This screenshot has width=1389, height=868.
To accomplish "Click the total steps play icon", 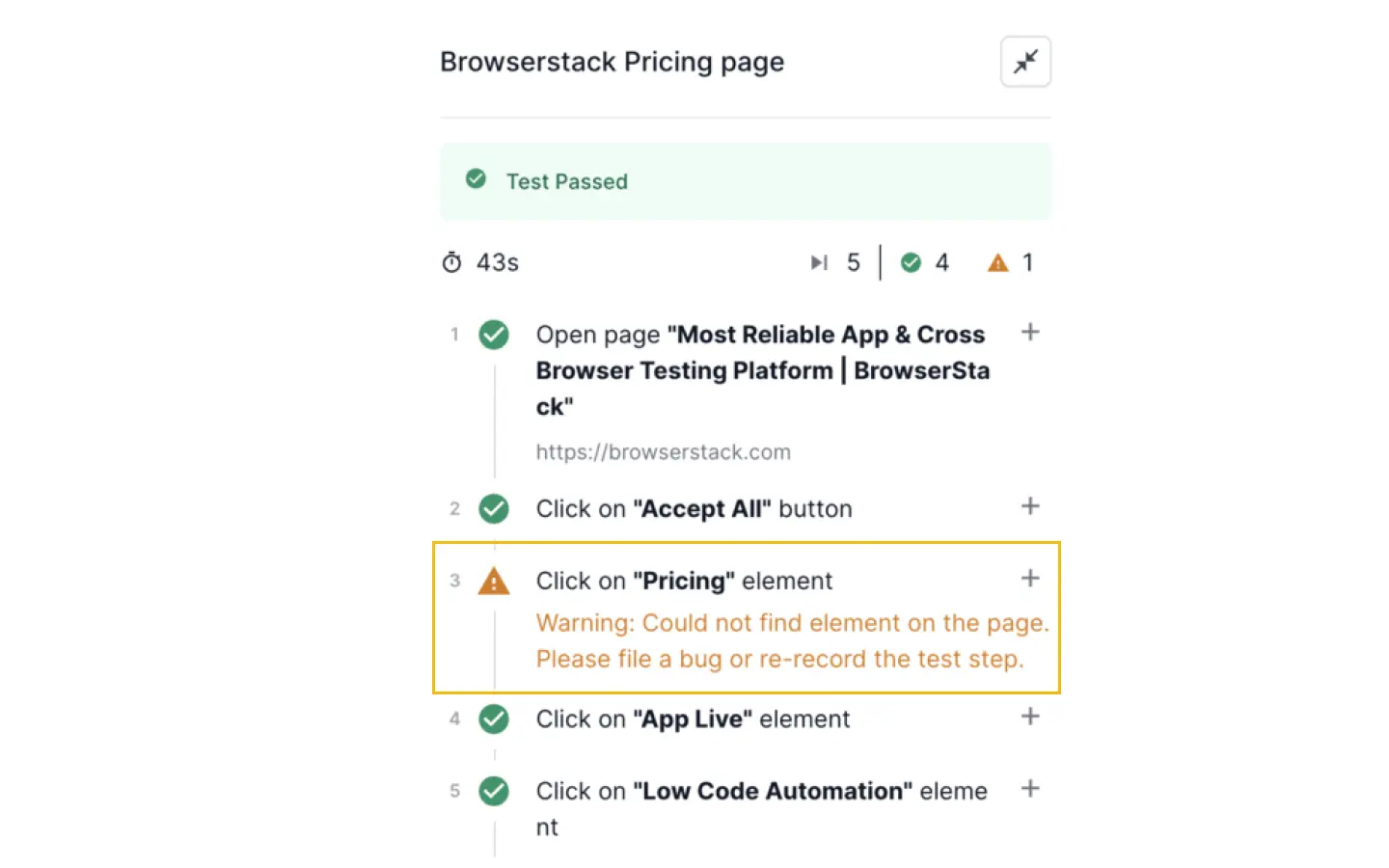I will pos(819,262).
